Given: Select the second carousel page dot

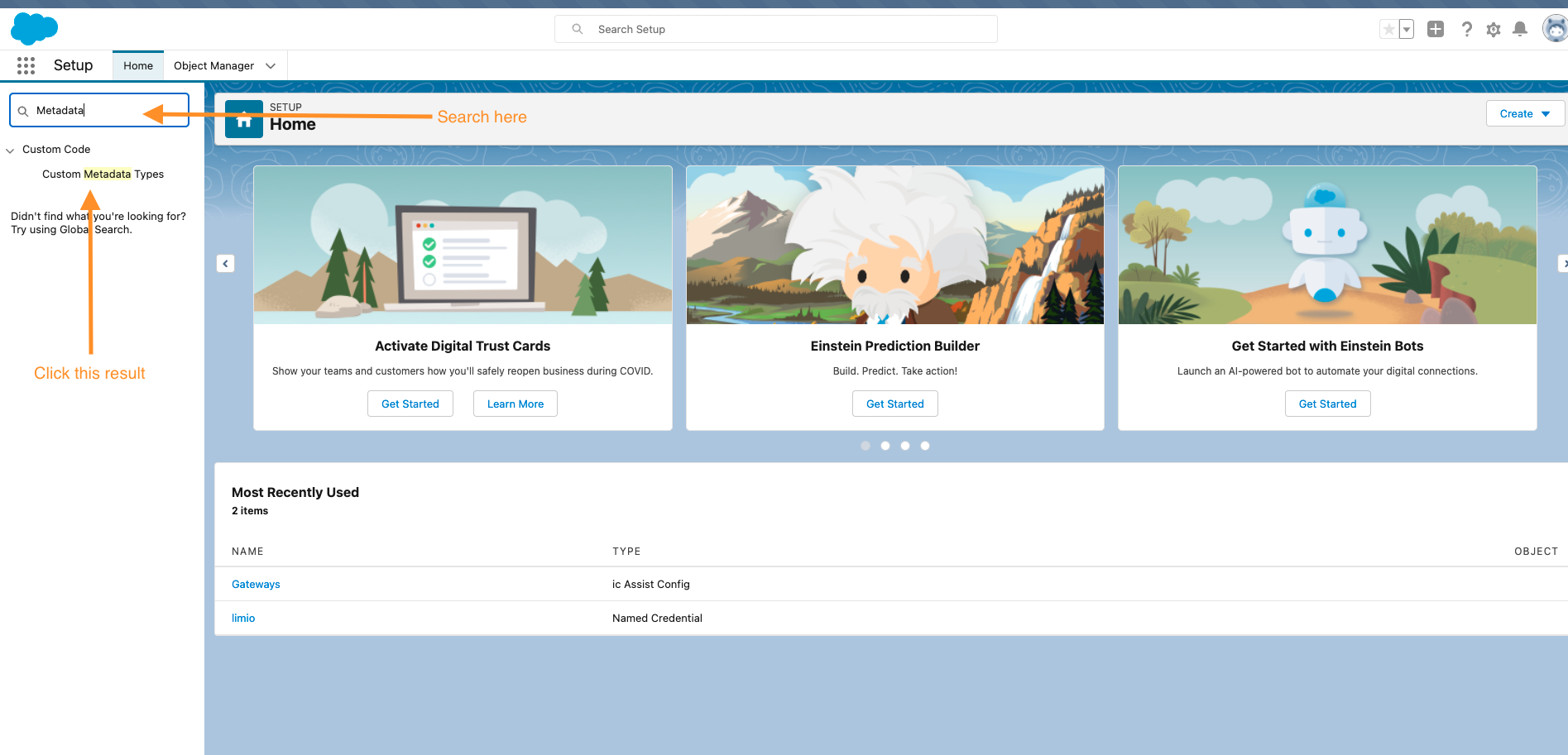Looking at the screenshot, I should (885, 446).
